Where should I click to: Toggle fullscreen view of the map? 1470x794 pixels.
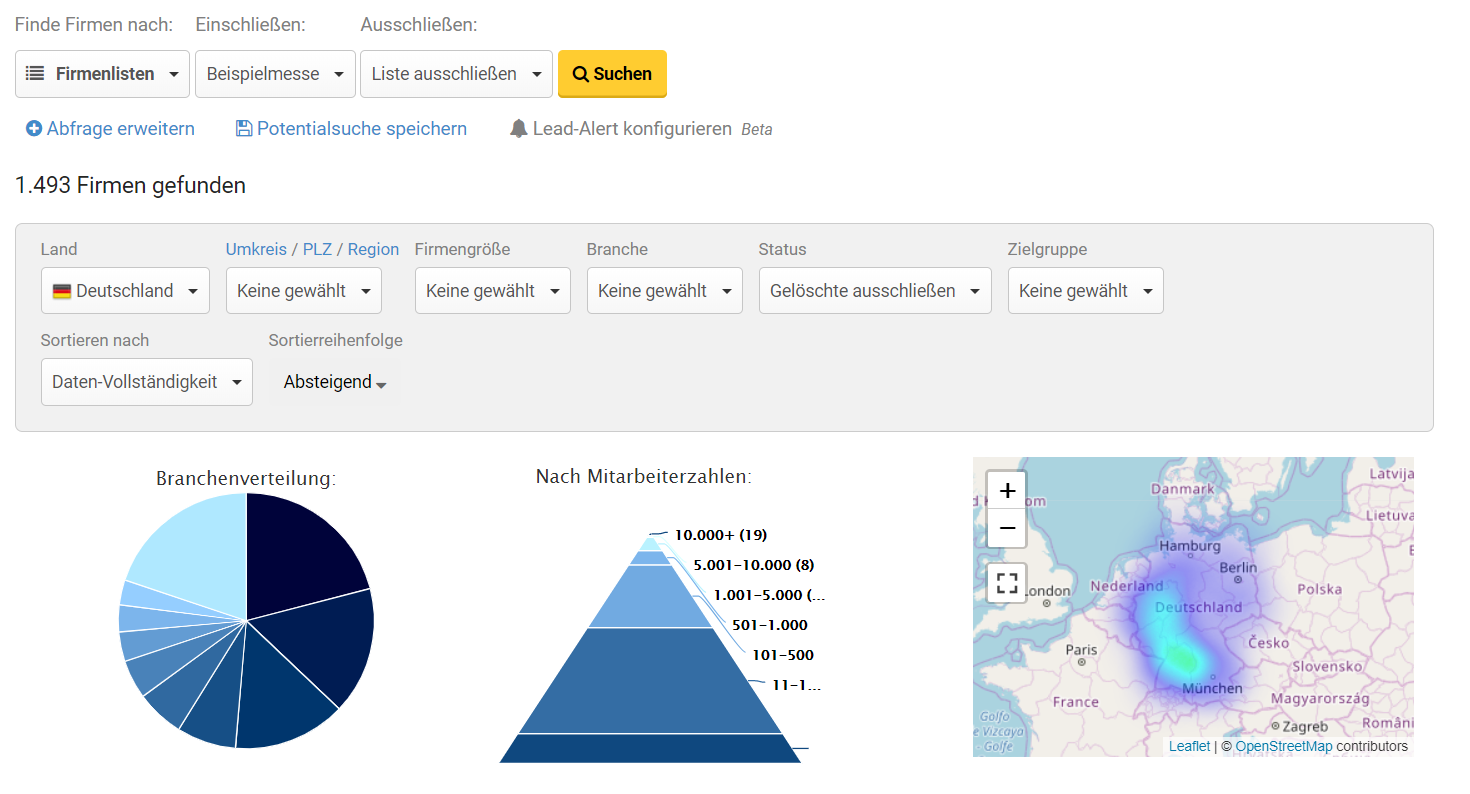[x=1007, y=583]
